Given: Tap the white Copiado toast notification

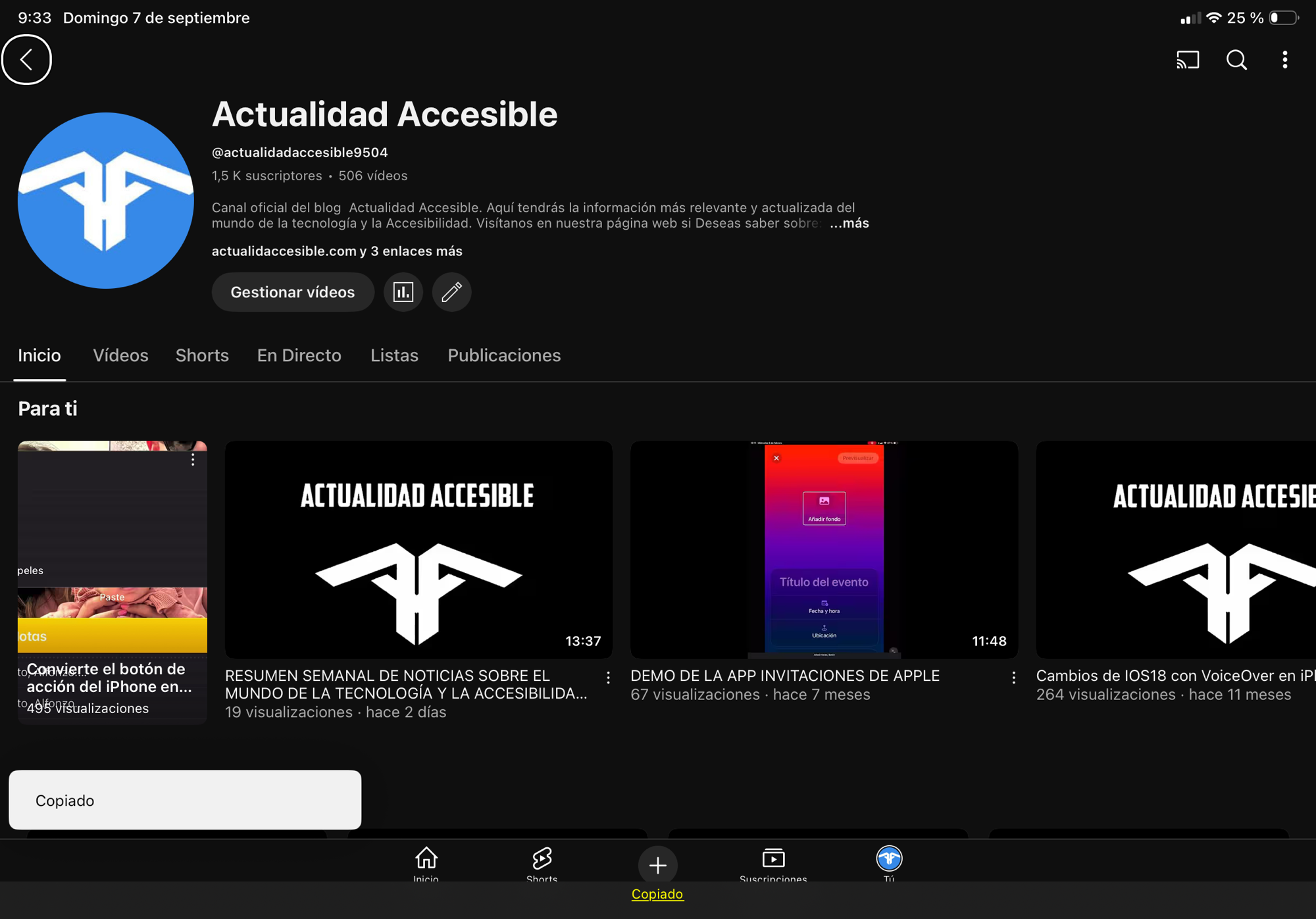Looking at the screenshot, I should point(185,800).
